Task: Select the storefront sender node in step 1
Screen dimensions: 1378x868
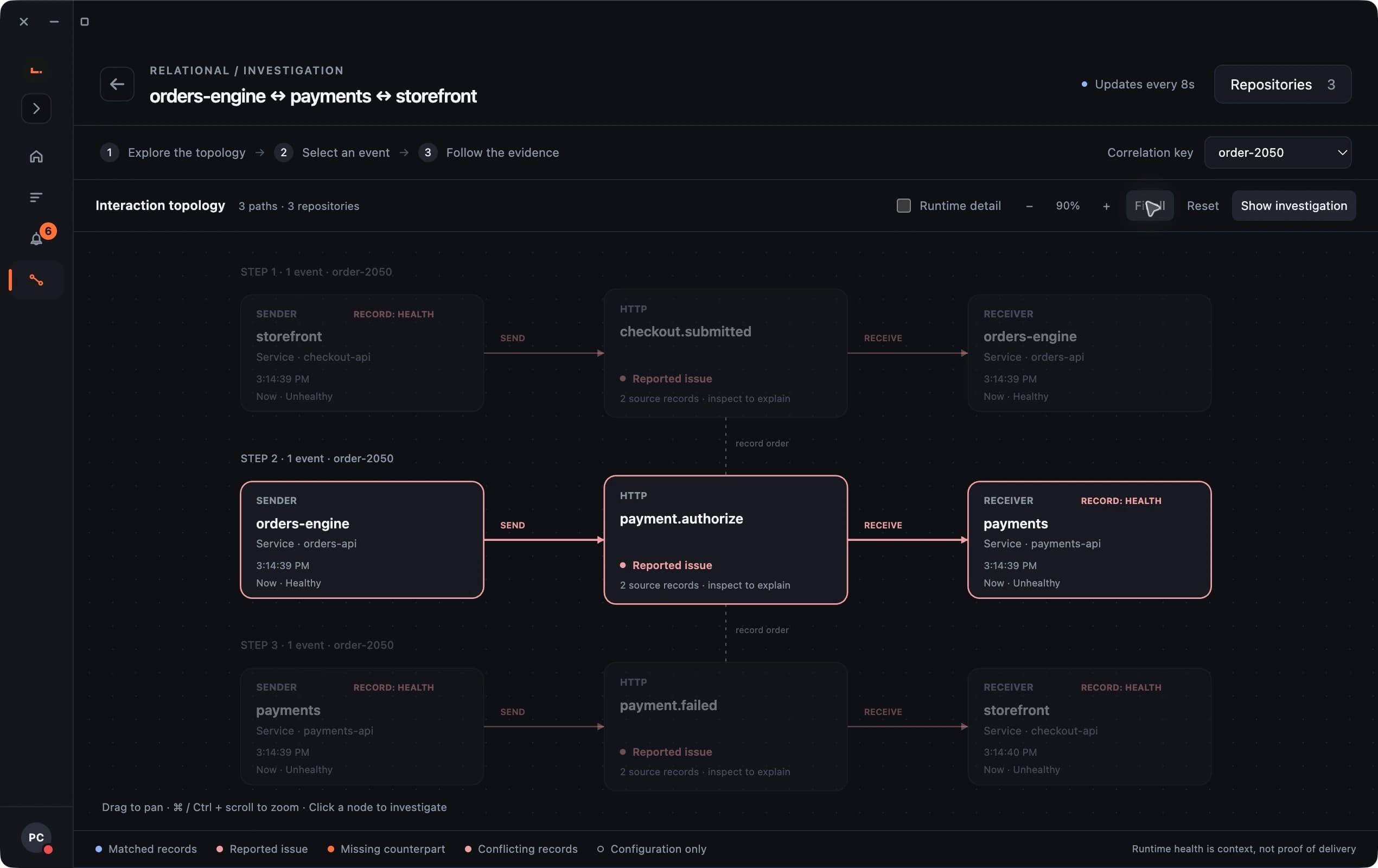Action: [x=362, y=353]
